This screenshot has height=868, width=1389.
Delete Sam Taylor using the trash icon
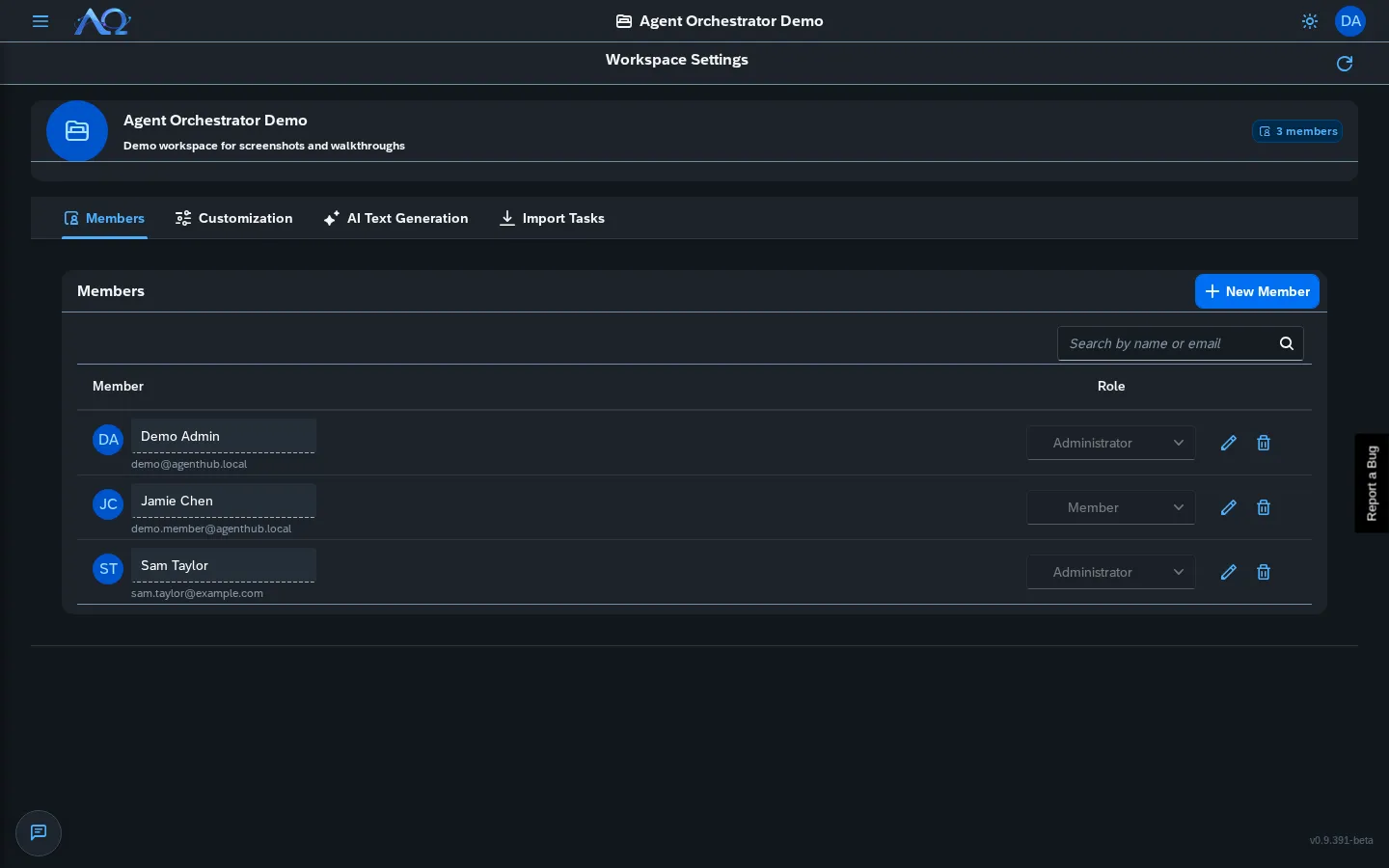(x=1264, y=572)
